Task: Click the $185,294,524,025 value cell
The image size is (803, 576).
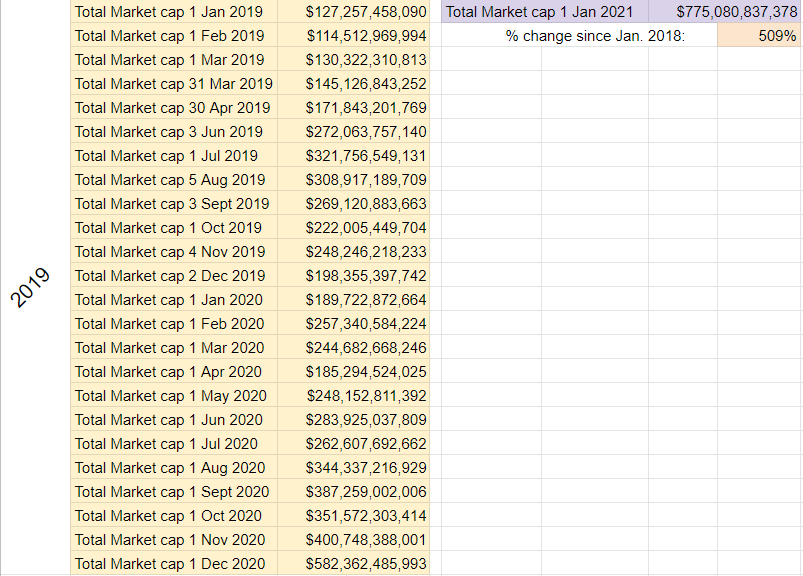Action: point(353,371)
